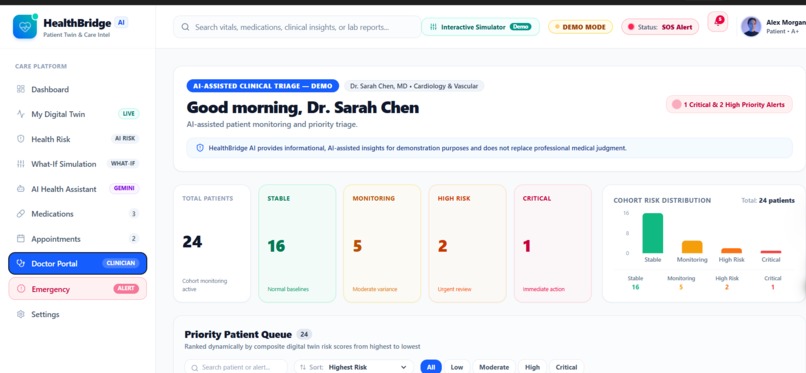
Task: Click the Monitoring 5 card
Action: pyautogui.click(x=382, y=244)
